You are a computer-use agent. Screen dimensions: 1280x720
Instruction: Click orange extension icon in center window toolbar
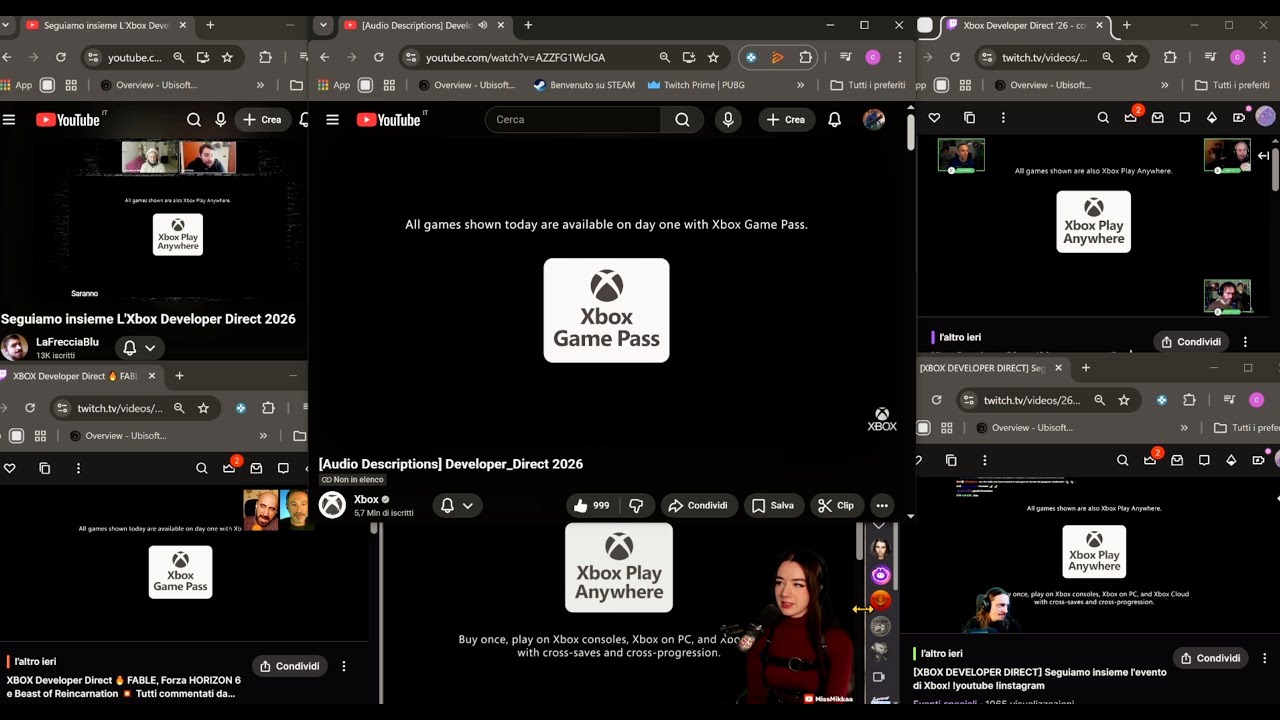(x=778, y=58)
